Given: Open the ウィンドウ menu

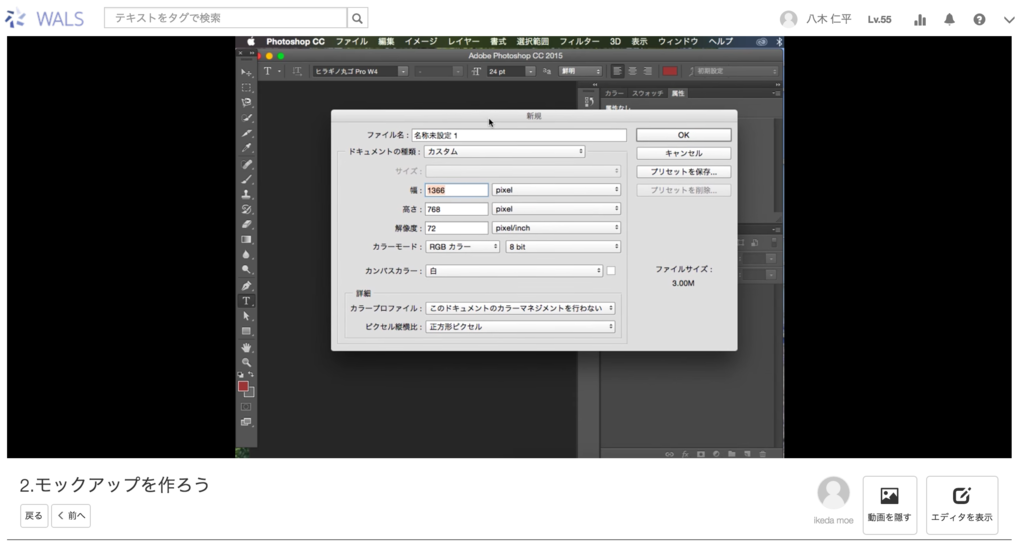Looking at the screenshot, I should (677, 41).
